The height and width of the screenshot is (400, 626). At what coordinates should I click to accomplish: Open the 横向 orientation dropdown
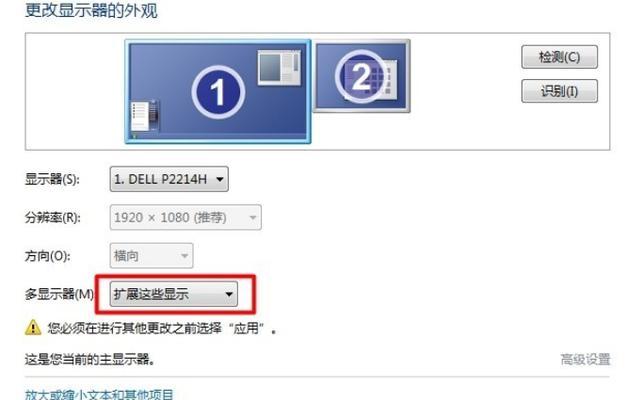[151, 255]
